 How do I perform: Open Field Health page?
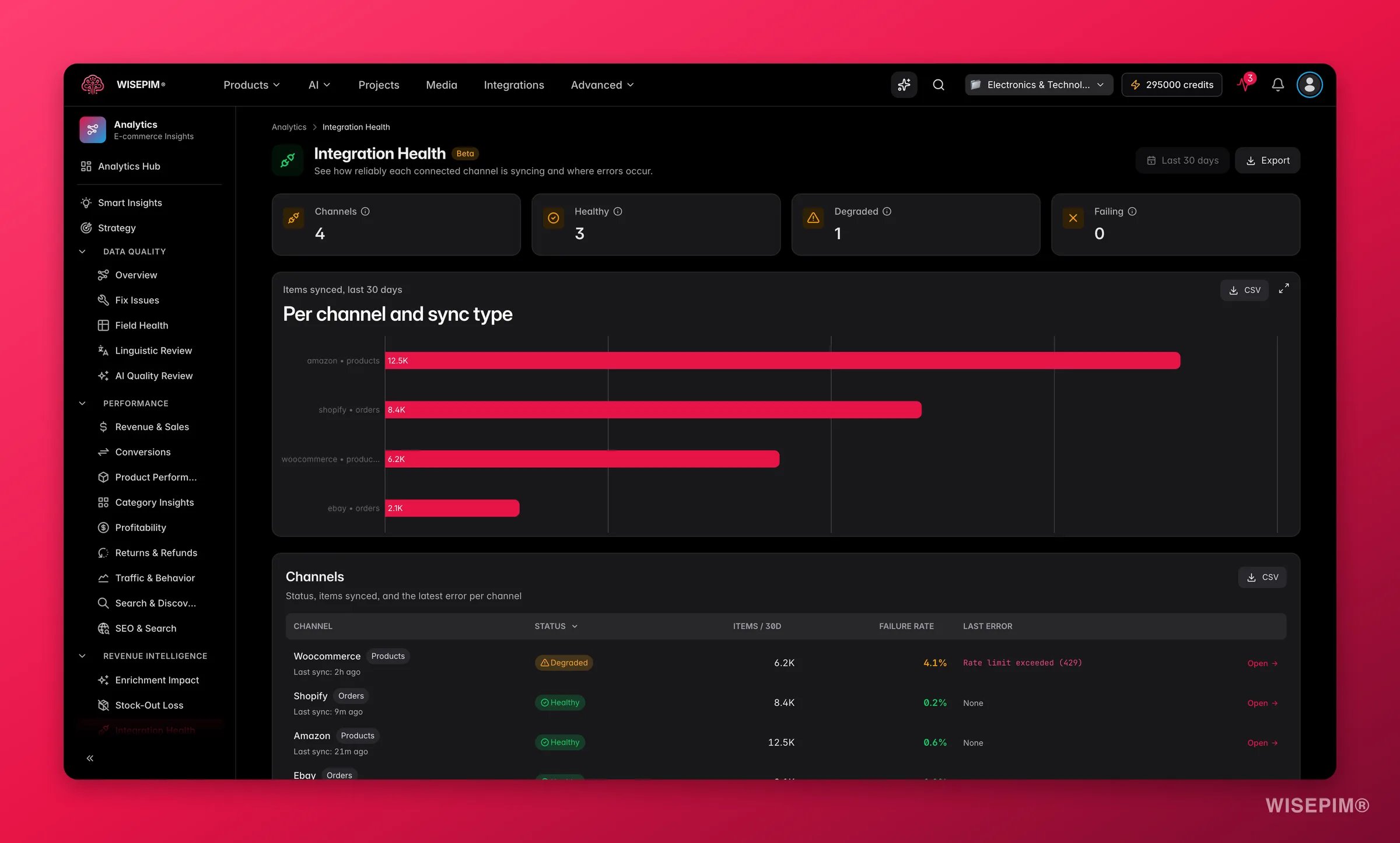click(x=157, y=325)
